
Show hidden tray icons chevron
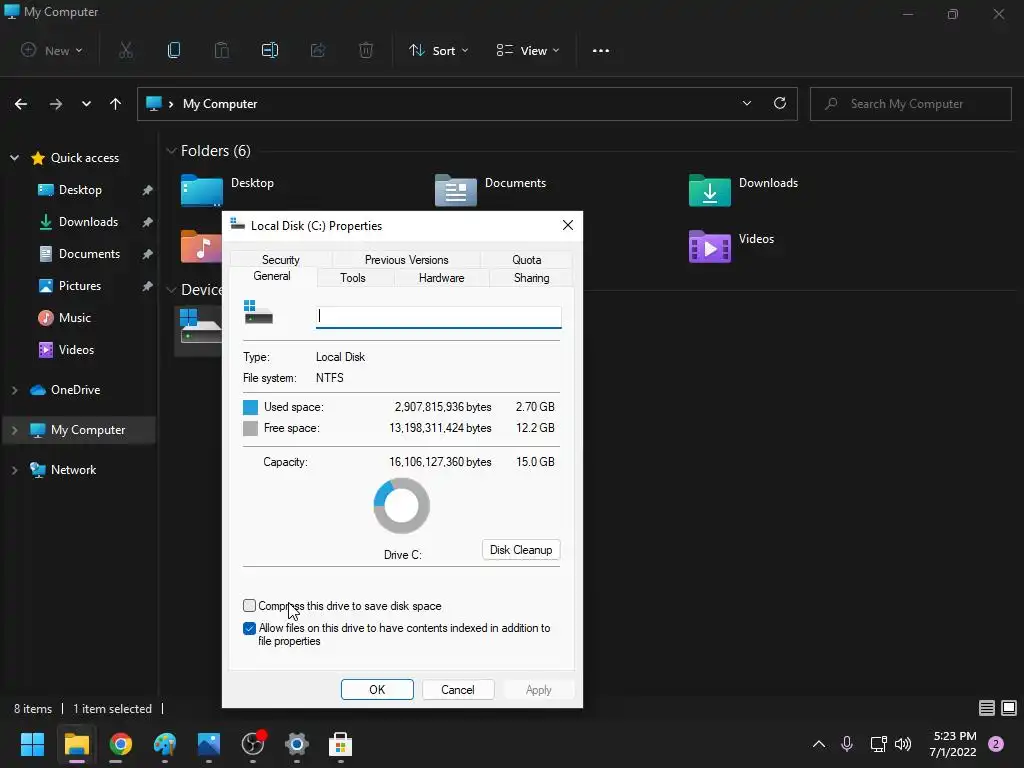pyautogui.click(x=818, y=744)
